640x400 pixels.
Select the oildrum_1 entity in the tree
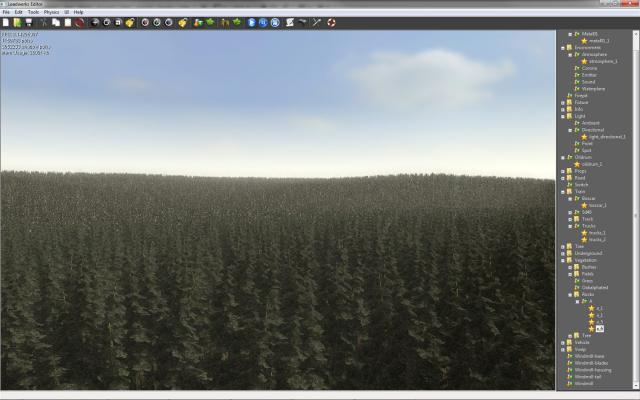(591, 164)
